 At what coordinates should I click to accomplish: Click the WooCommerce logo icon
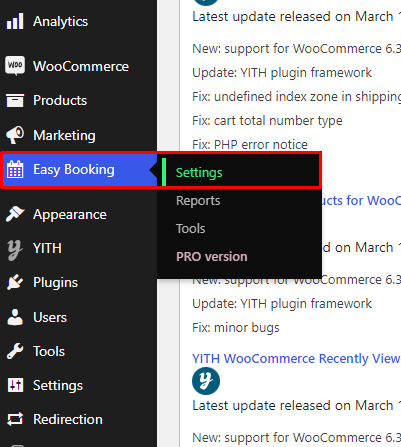coord(15,66)
